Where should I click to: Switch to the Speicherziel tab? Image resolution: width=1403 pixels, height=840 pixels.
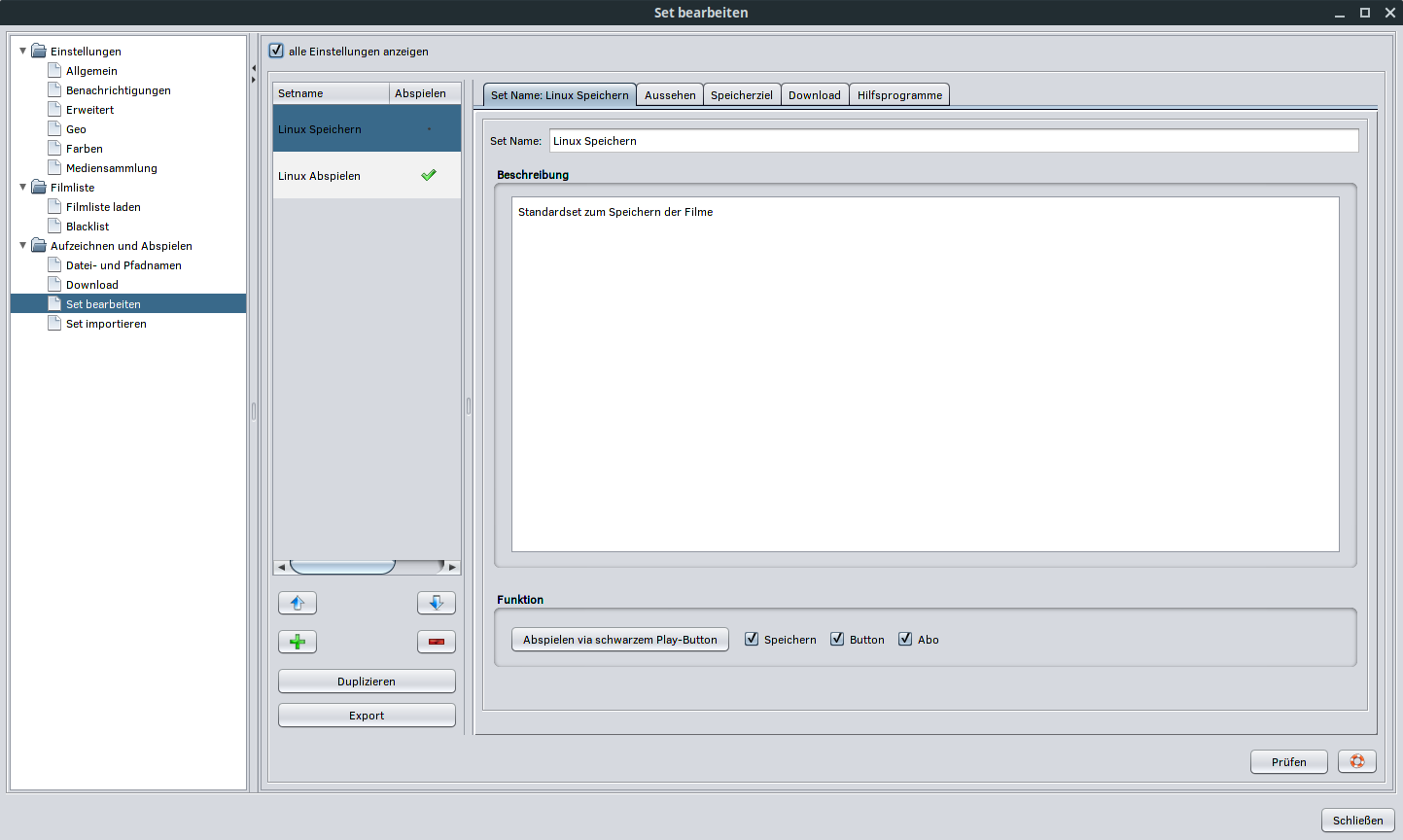pyautogui.click(x=741, y=95)
